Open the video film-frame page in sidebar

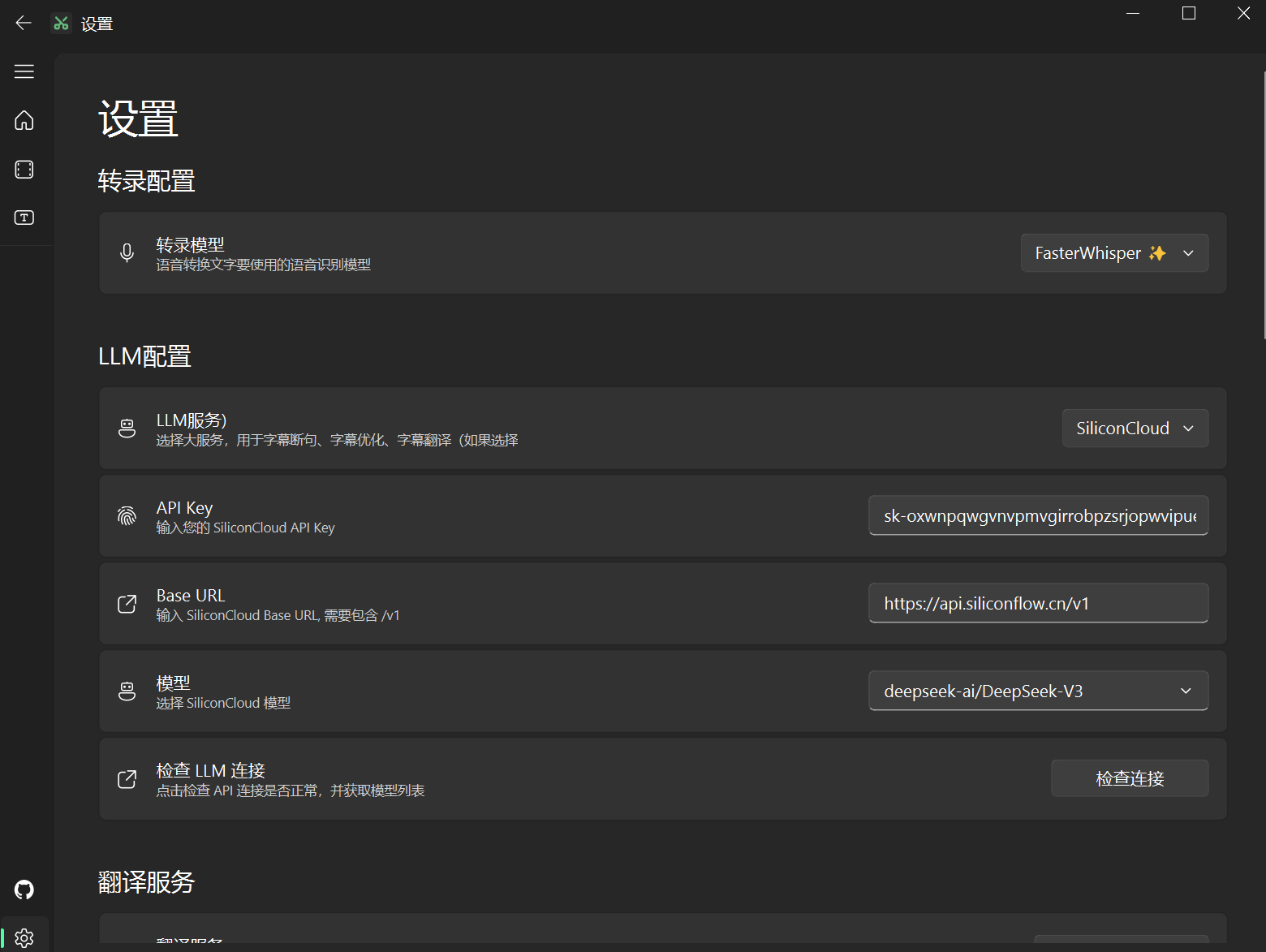pyautogui.click(x=24, y=169)
